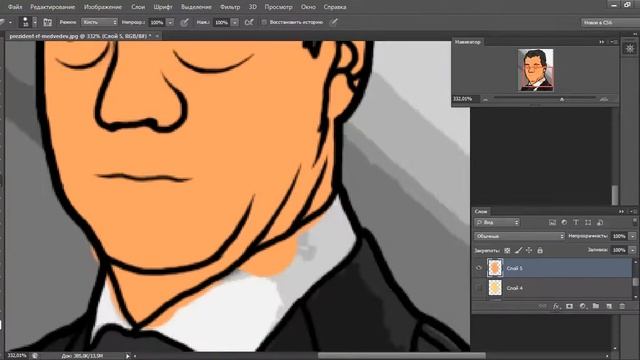
Task: Open the 3D menu
Action: click(253, 7)
